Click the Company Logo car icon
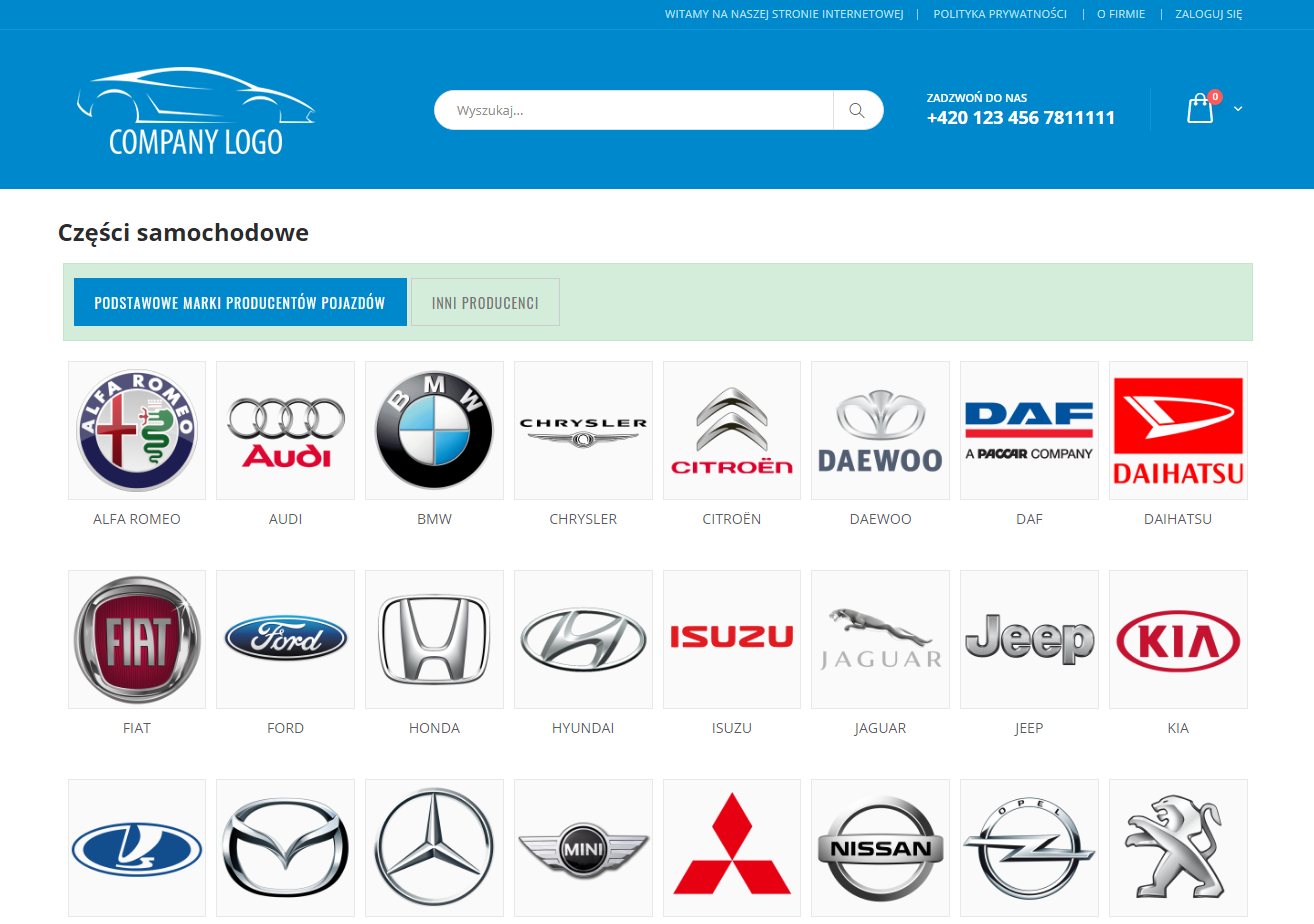 pos(196,111)
